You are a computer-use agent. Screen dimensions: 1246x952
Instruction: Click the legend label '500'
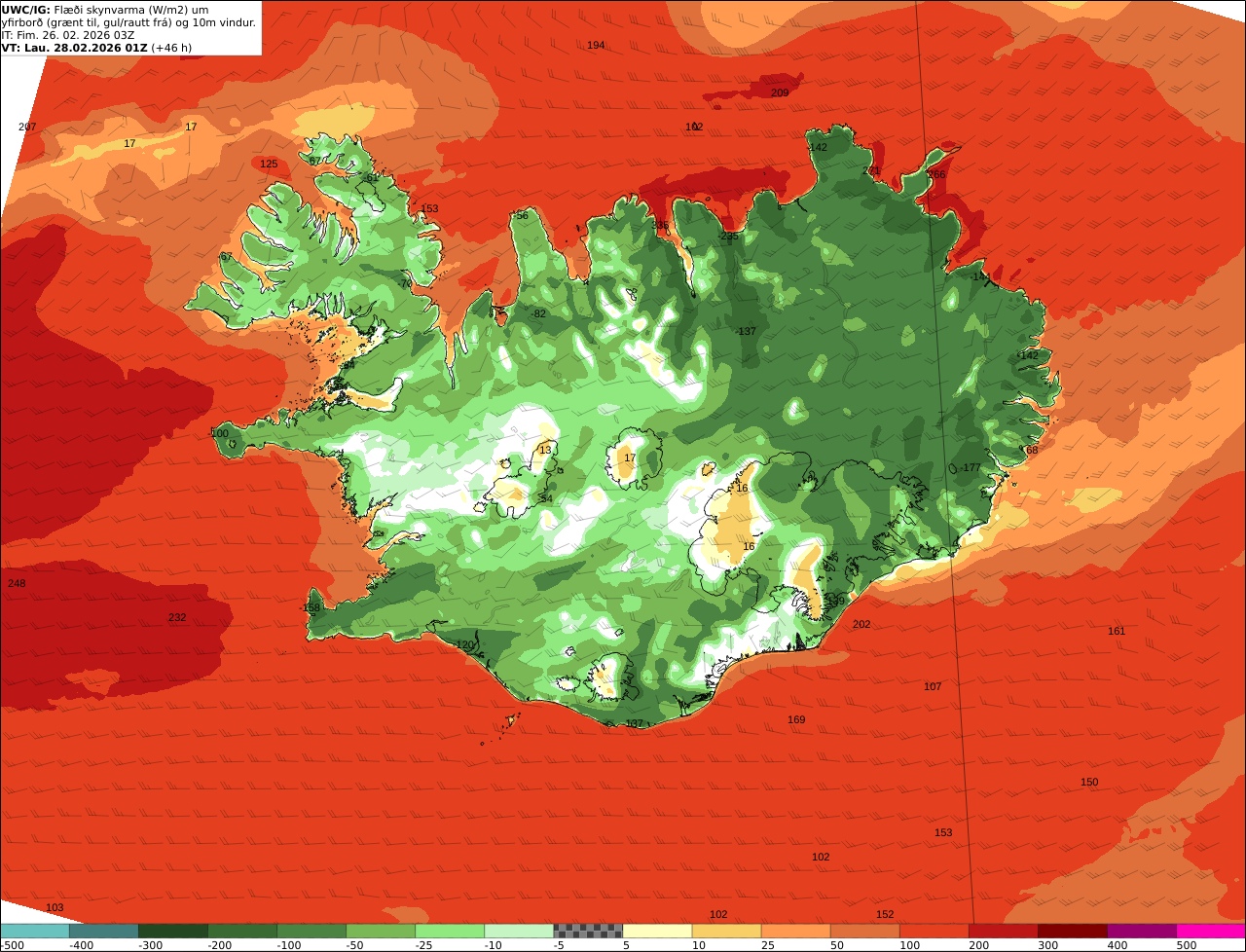pos(1186,945)
